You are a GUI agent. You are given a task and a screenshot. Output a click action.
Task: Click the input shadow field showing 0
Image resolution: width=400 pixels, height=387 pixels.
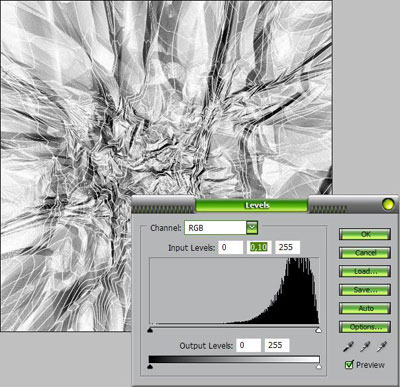tap(231, 247)
